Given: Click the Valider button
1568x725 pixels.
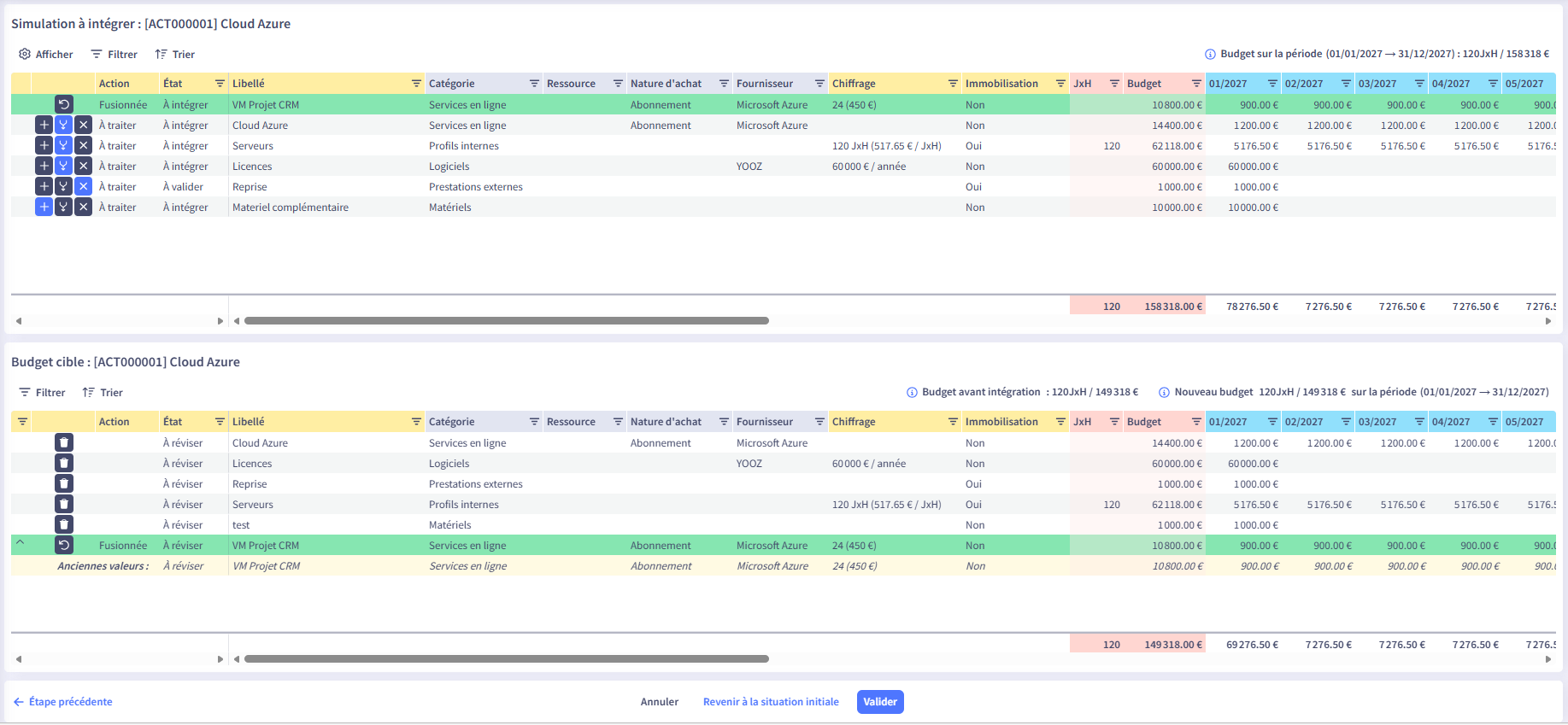Looking at the screenshot, I should [879, 702].
